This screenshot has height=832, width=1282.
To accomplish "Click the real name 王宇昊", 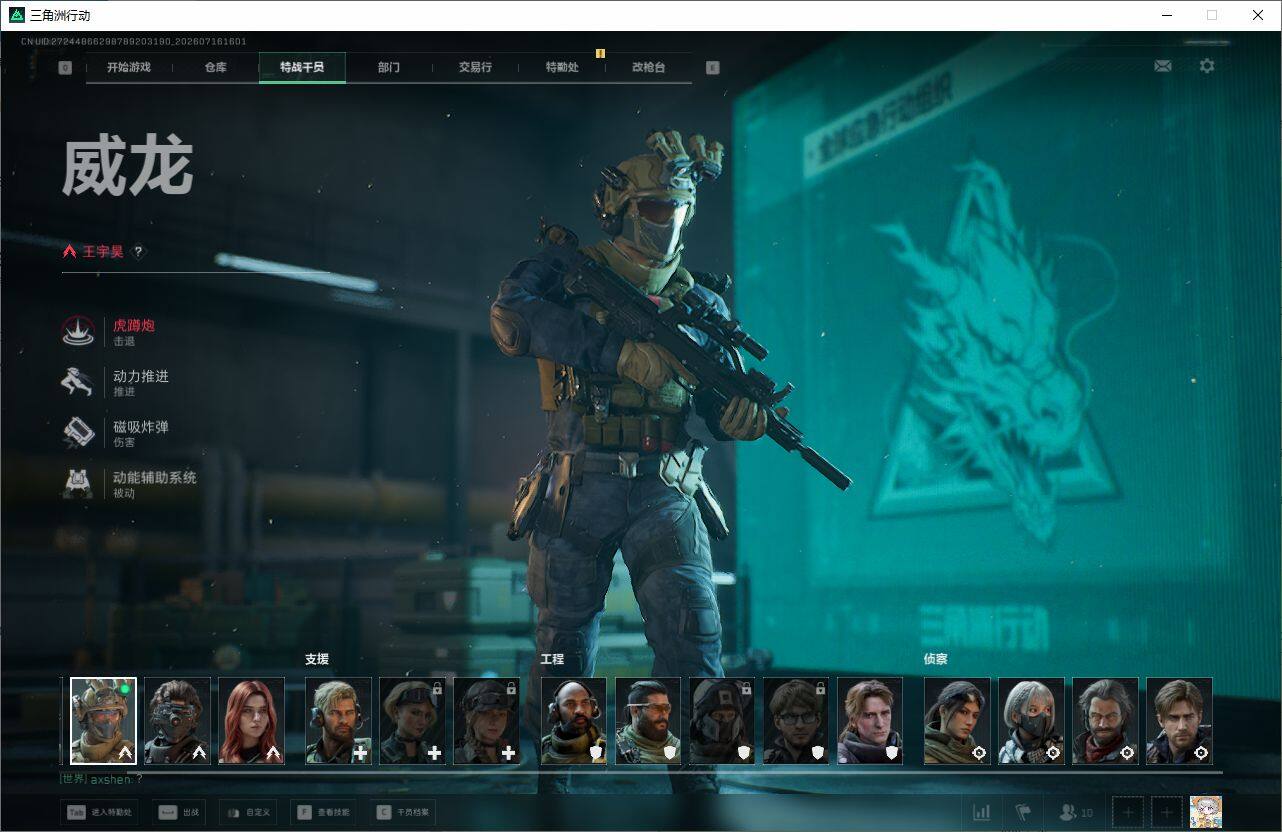I will pyautogui.click(x=103, y=252).
